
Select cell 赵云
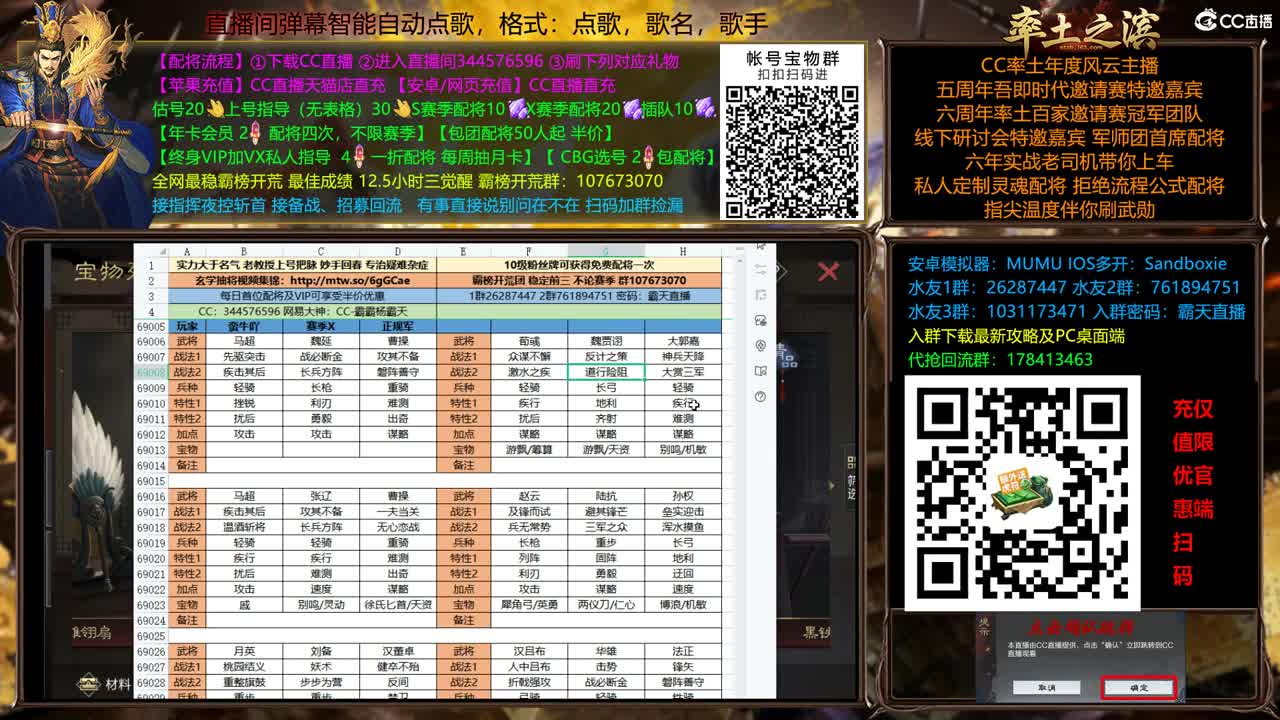[529, 496]
